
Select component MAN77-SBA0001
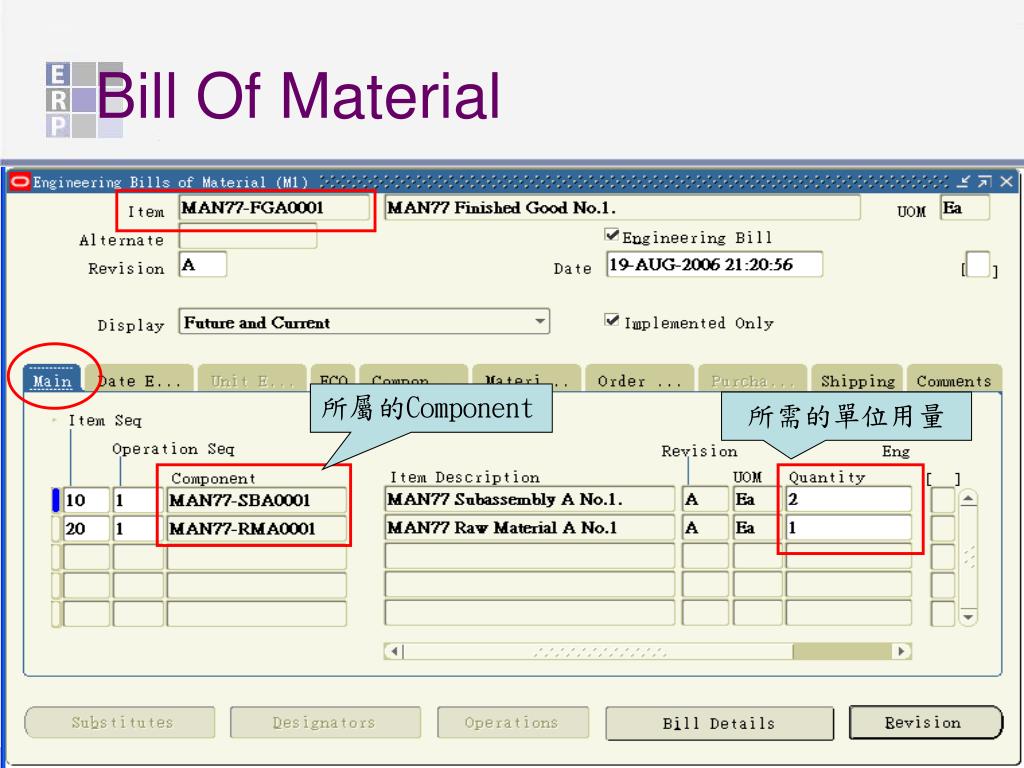(257, 500)
